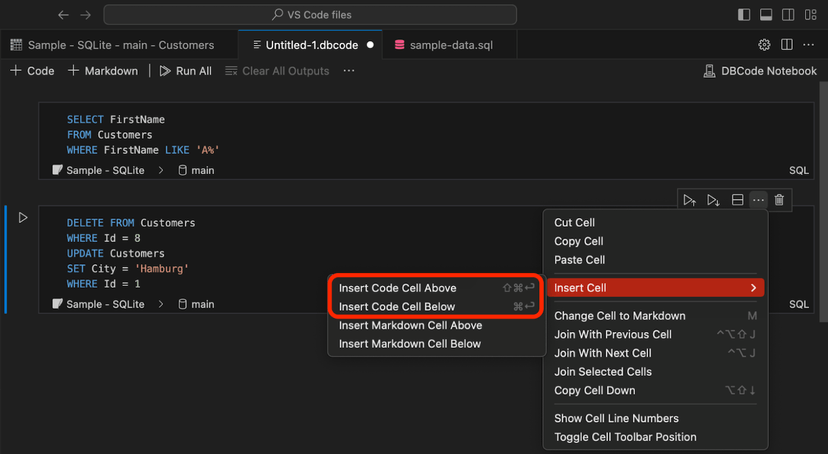Image resolution: width=828 pixels, height=454 pixels.
Task: Choose Paste Cell from the menu
Action: [x=655, y=260]
